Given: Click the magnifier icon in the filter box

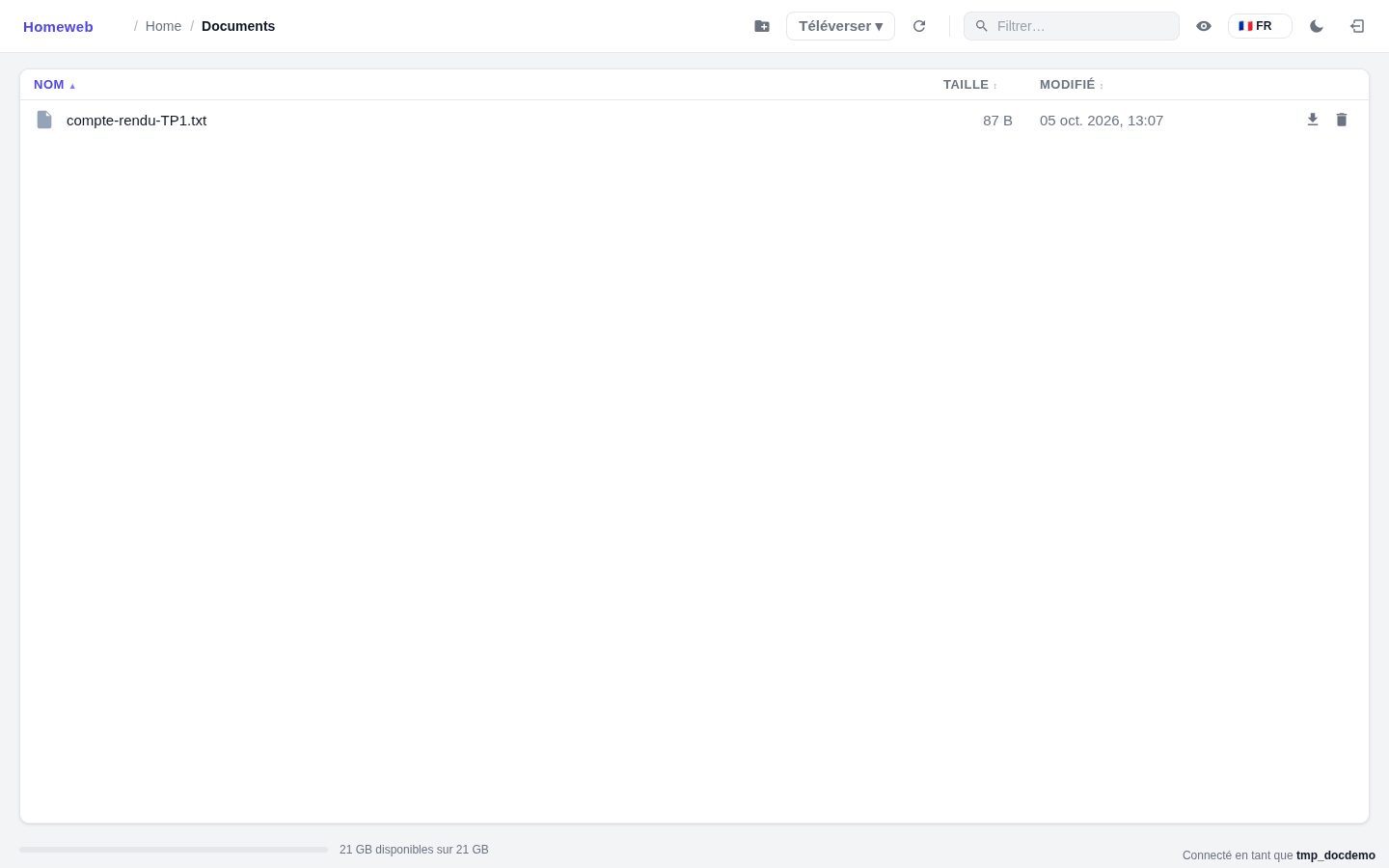Looking at the screenshot, I should 982,26.
